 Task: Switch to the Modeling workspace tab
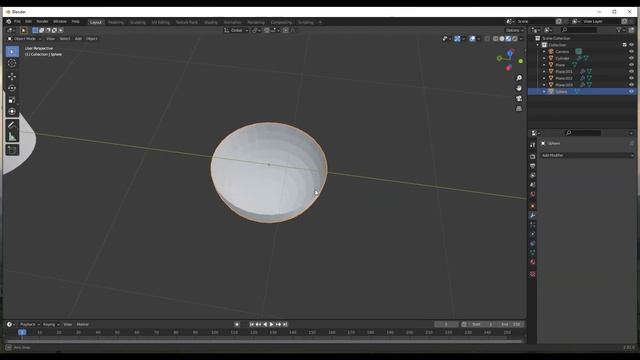point(116,22)
